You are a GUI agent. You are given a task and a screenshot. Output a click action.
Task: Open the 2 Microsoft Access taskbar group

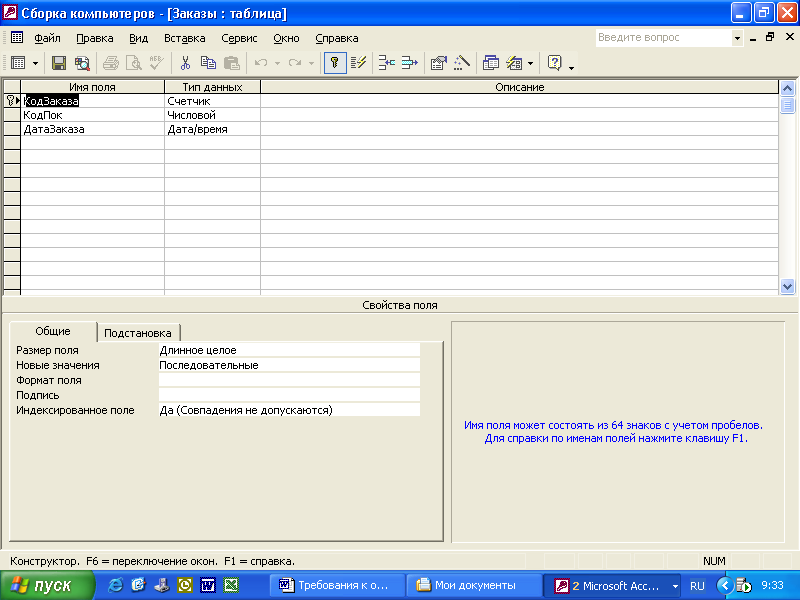[x=612, y=586]
